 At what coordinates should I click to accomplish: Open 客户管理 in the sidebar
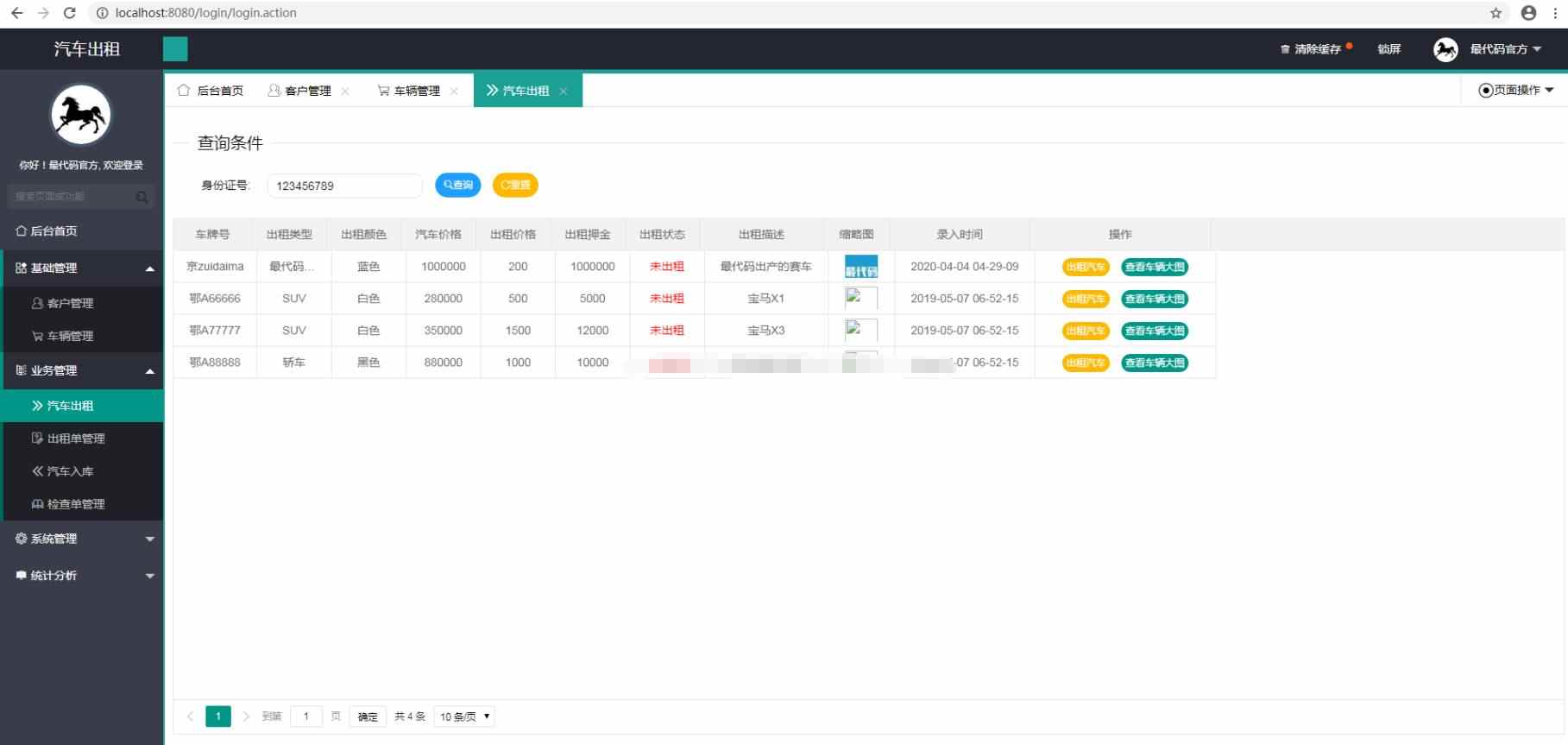(x=82, y=303)
